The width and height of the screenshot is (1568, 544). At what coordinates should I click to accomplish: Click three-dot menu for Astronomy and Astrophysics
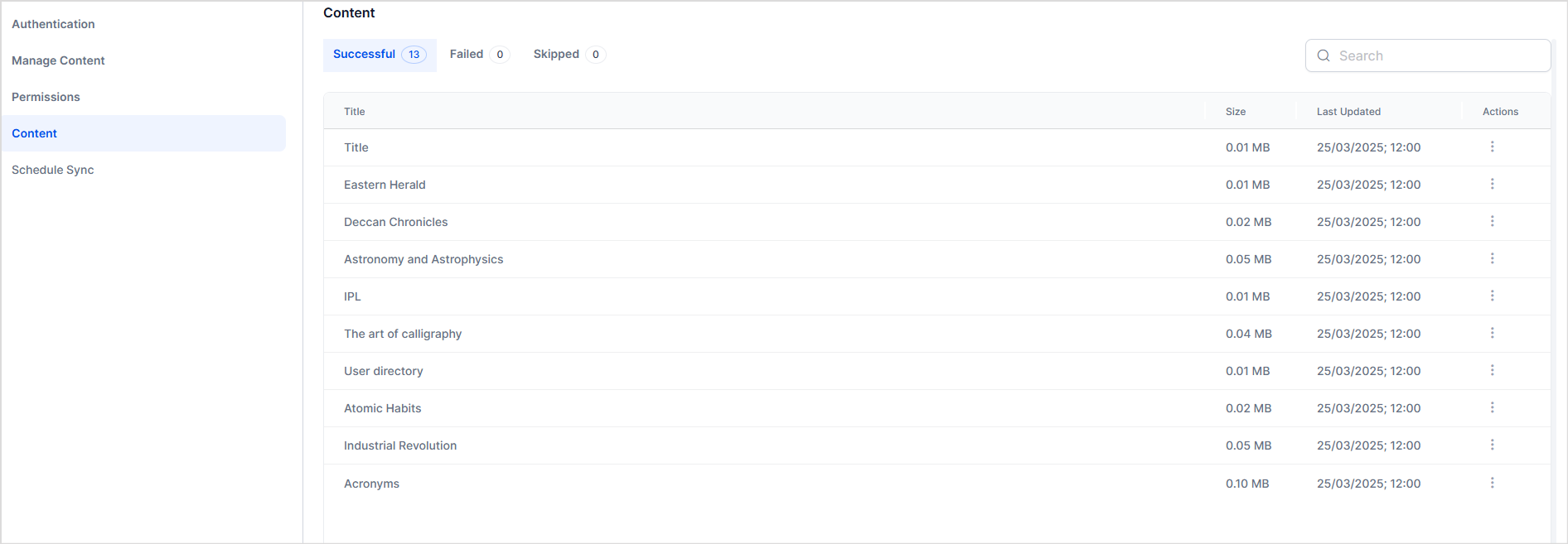click(1492, 258)
